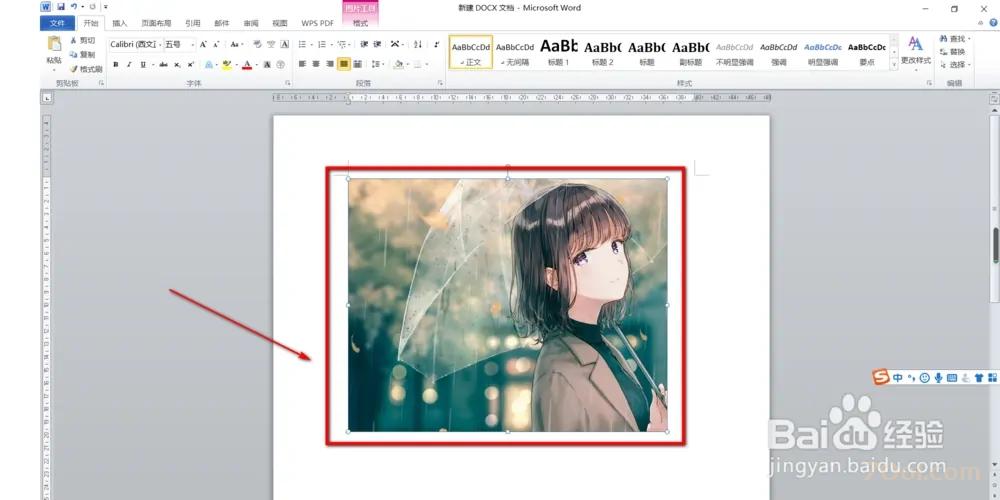Viewport: 1000px width, 500px height.
Task: Switch to the 引用 tab
Action: pyautogui.click(x=193, y=23)
